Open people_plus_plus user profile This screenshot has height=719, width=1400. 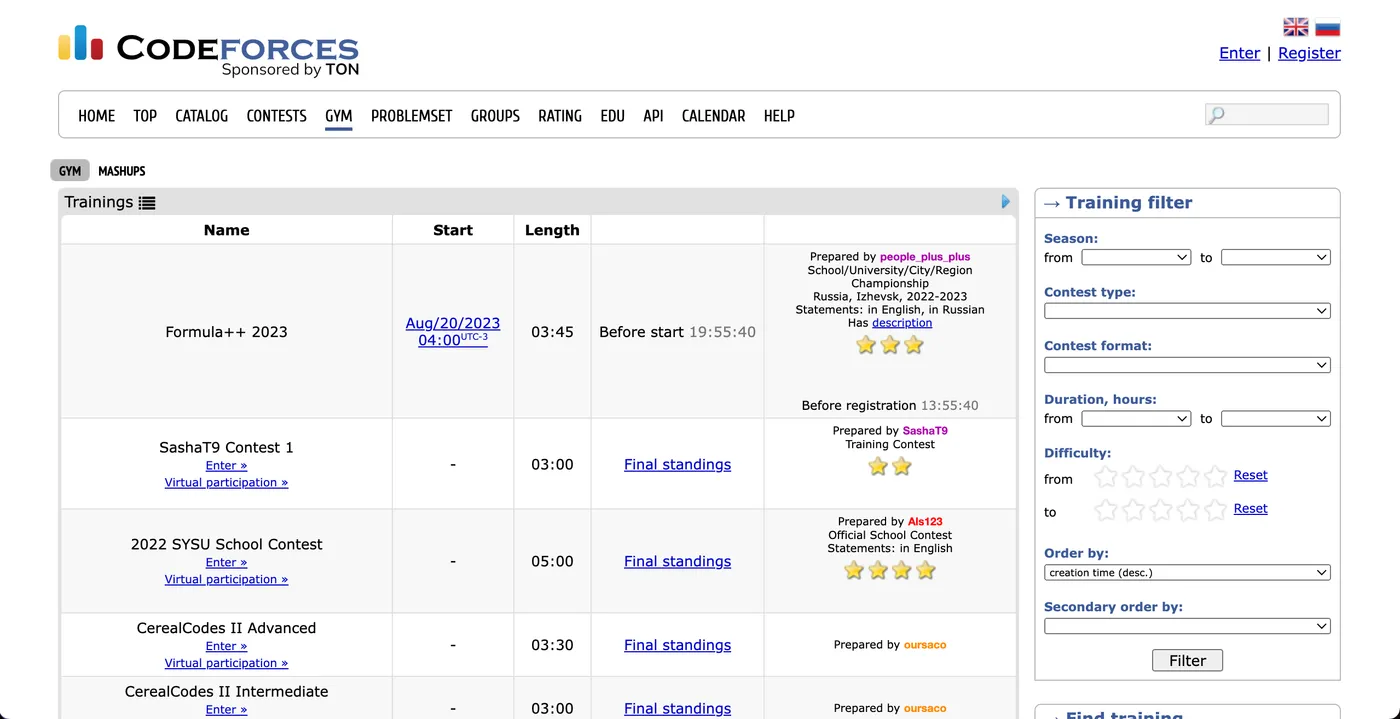925,257
